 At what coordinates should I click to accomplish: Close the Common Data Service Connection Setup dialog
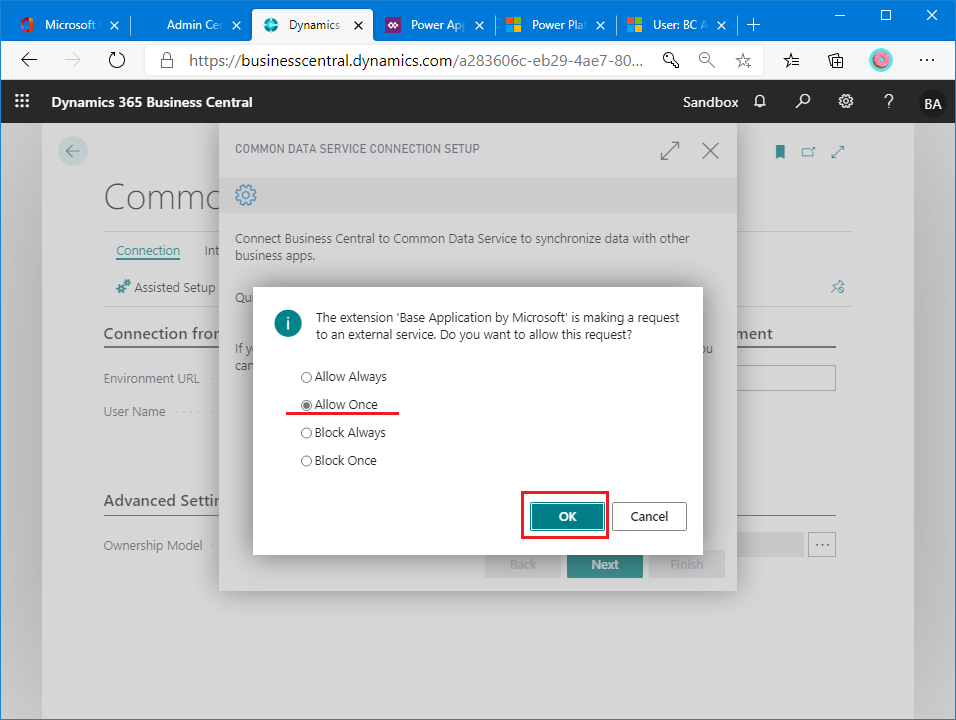(x=710, y=151)
